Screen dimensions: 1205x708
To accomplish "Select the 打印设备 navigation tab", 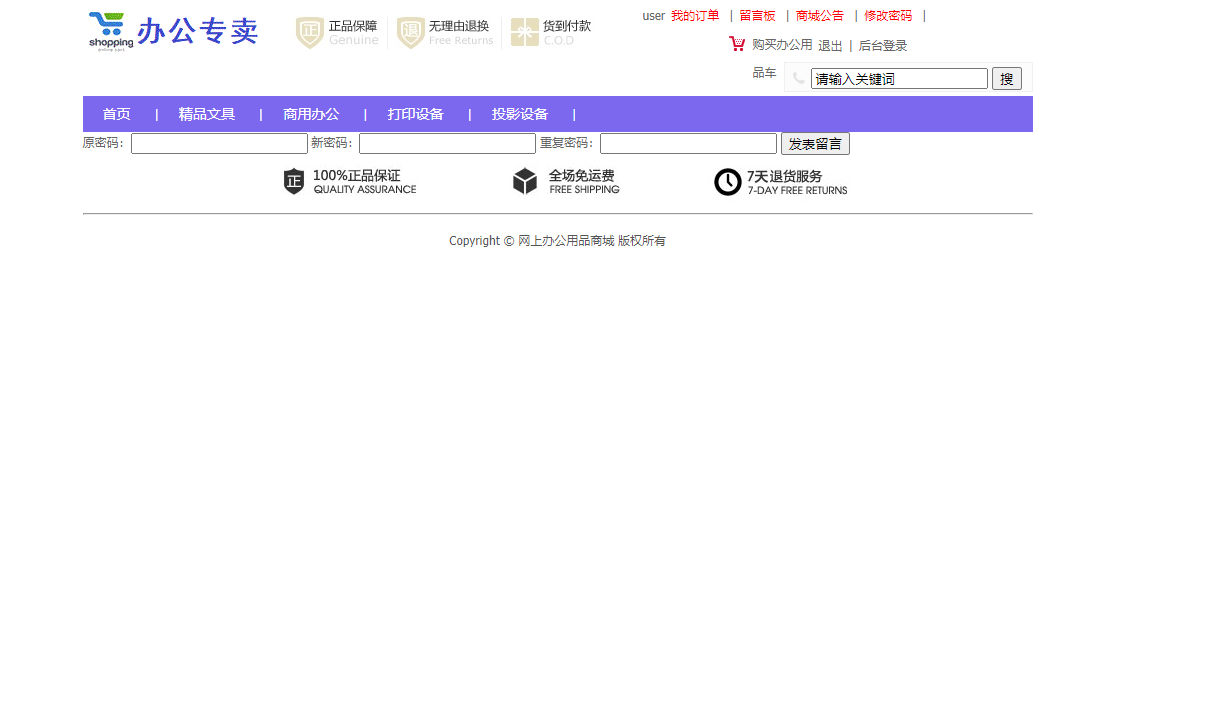I will pos(415,114).
